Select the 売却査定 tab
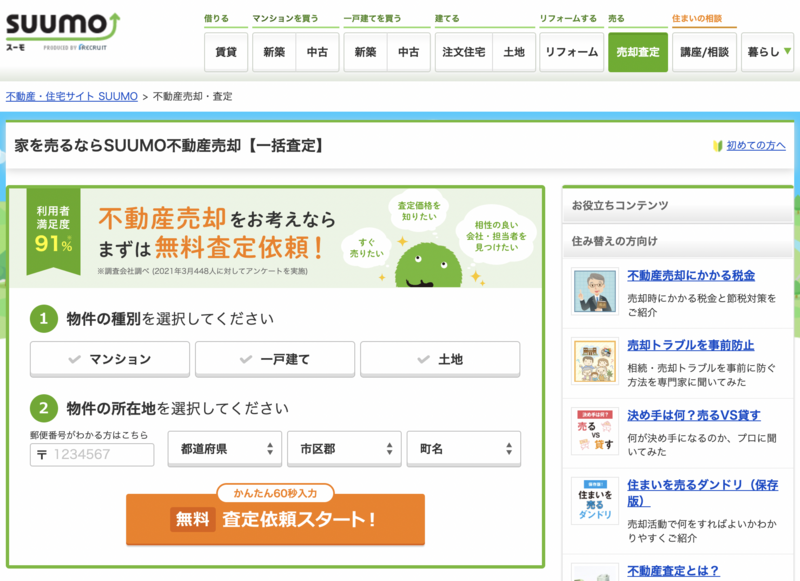This screenshot has height=581, width=800. pyautogui.click(x=638, y=52)
